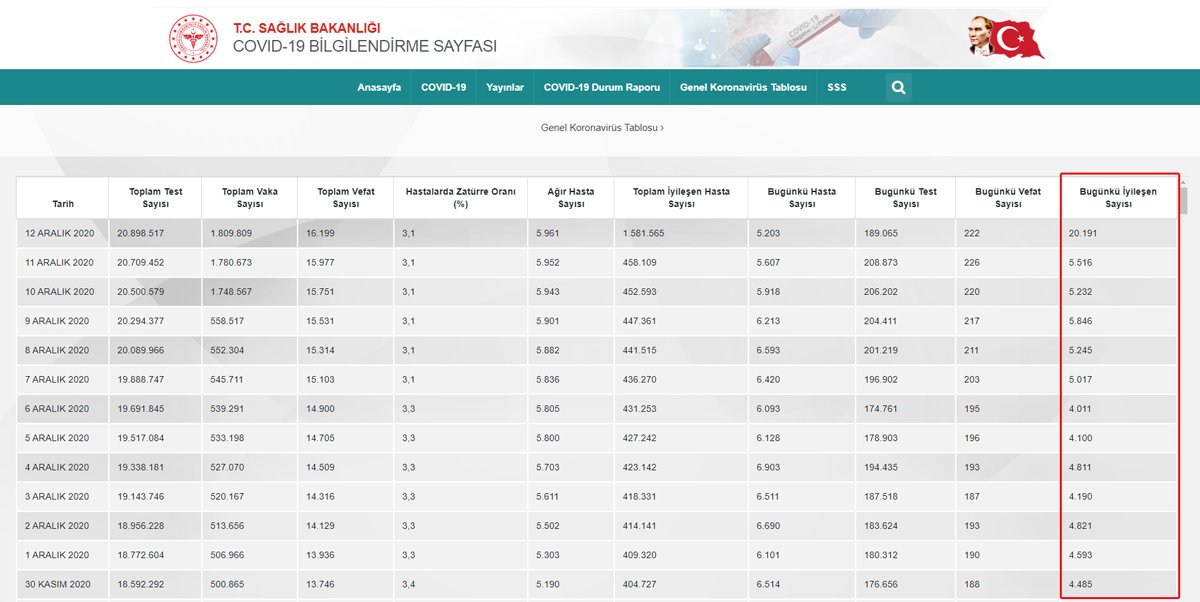Click the COVID-19 Bilgilendirme Sayfası title
The width and height of the screenshot is (1200, 602).
pos(365,47)
